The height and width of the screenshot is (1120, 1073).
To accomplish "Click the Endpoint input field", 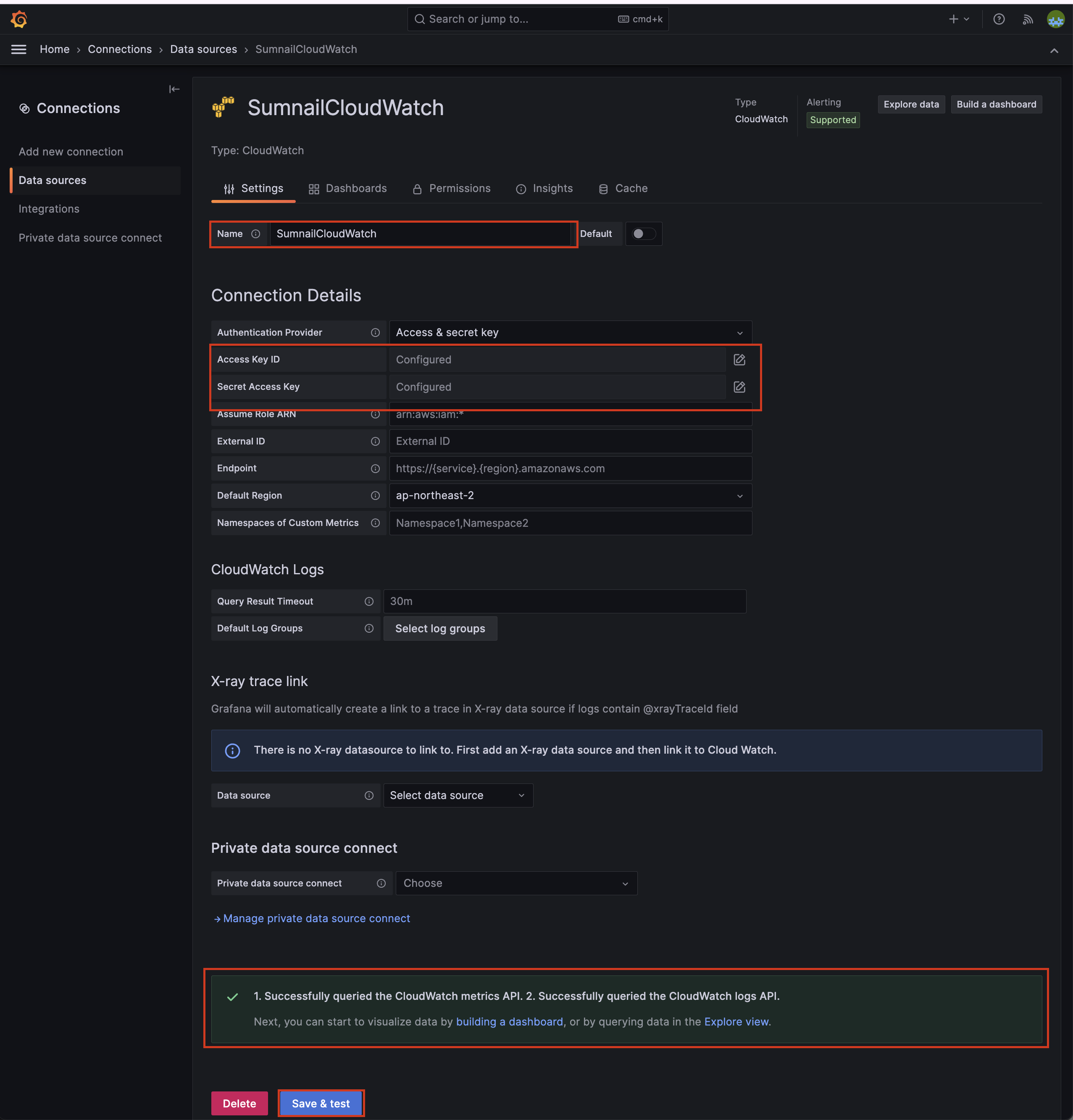I will [570, 468].
